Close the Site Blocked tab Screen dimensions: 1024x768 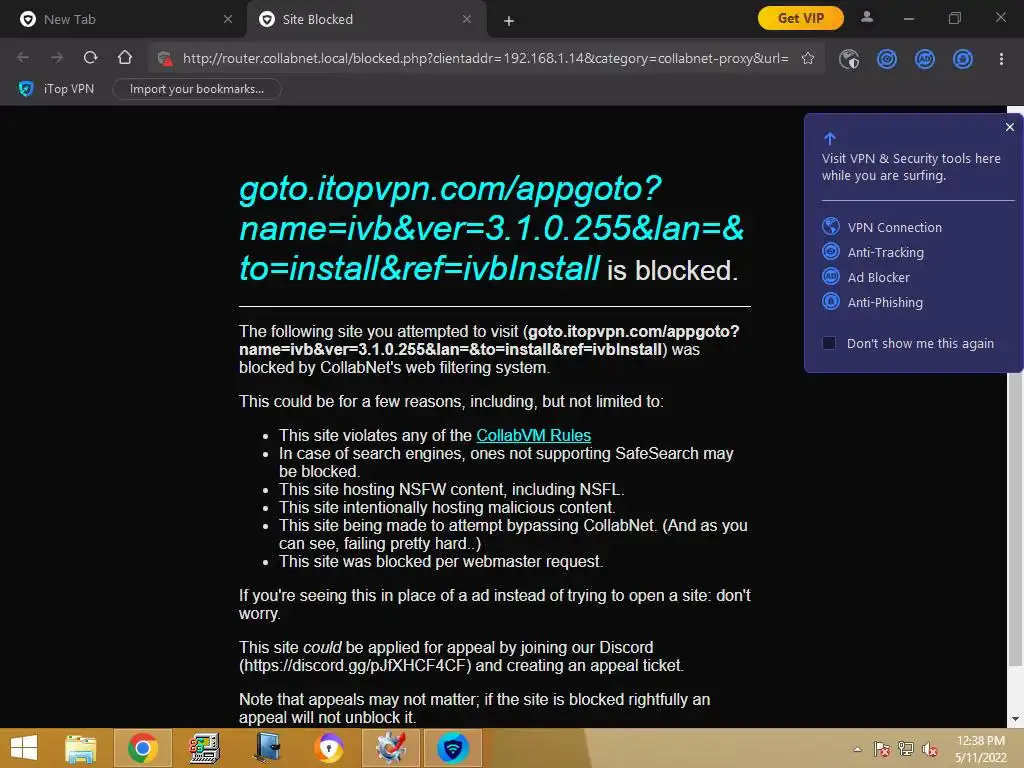coord(467,20)
